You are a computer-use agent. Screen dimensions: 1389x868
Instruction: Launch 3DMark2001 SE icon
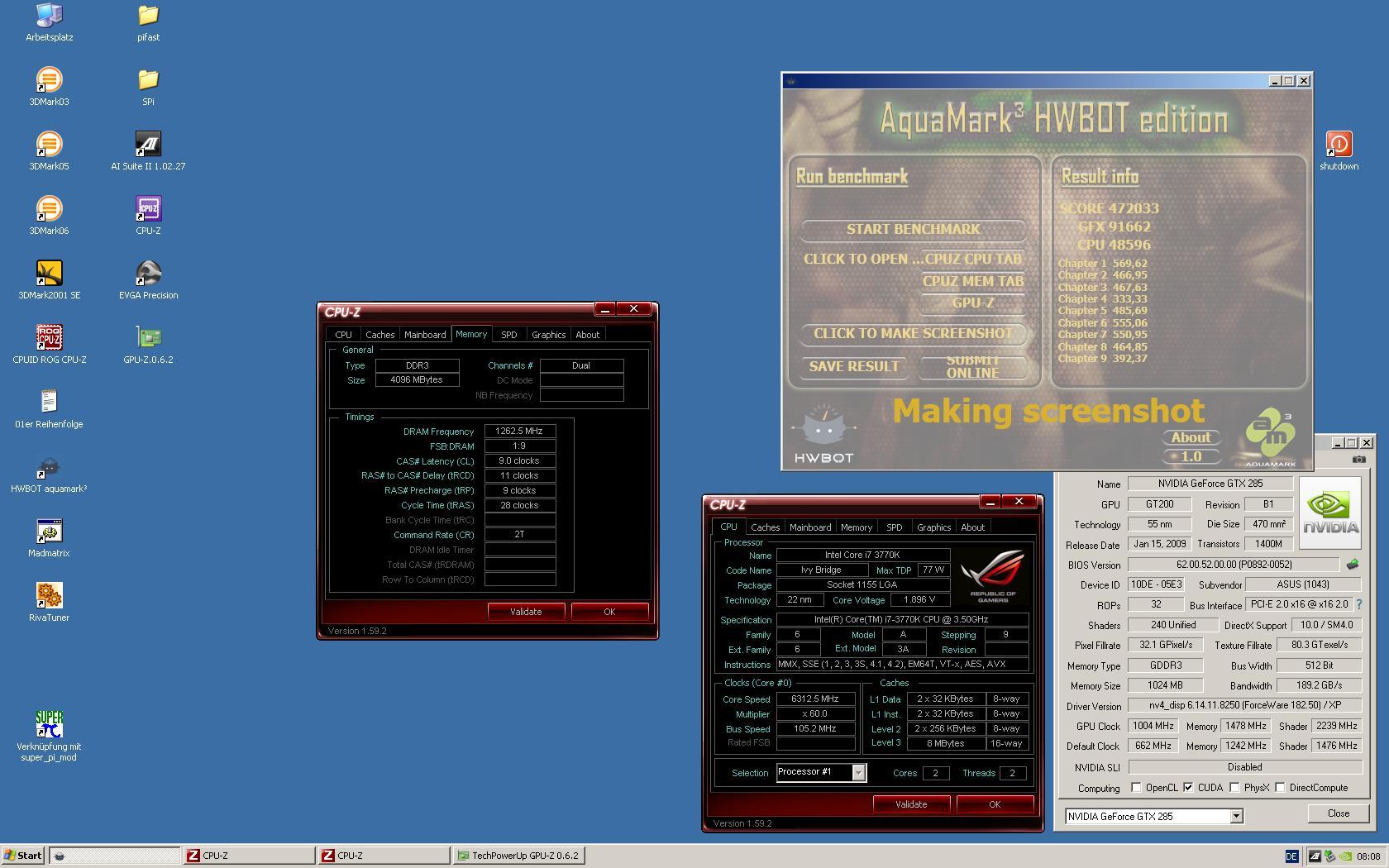coord(49,274)
